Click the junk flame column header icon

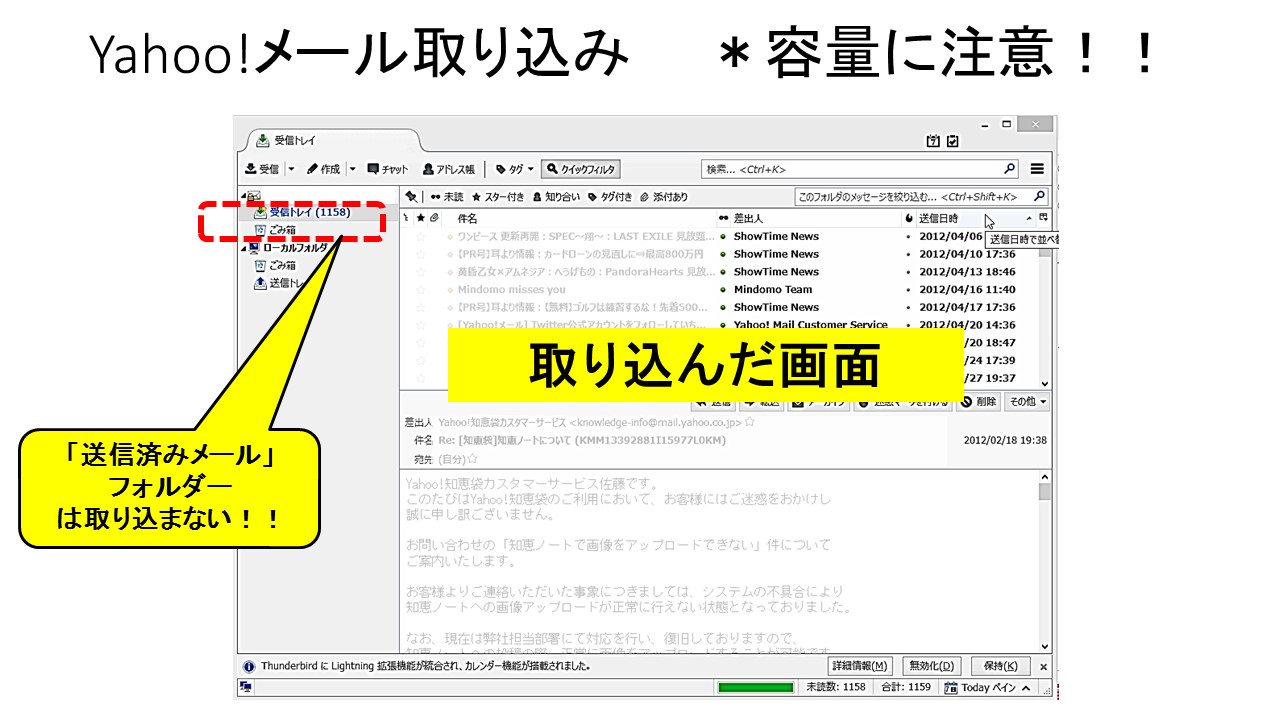tap(909, 218)
